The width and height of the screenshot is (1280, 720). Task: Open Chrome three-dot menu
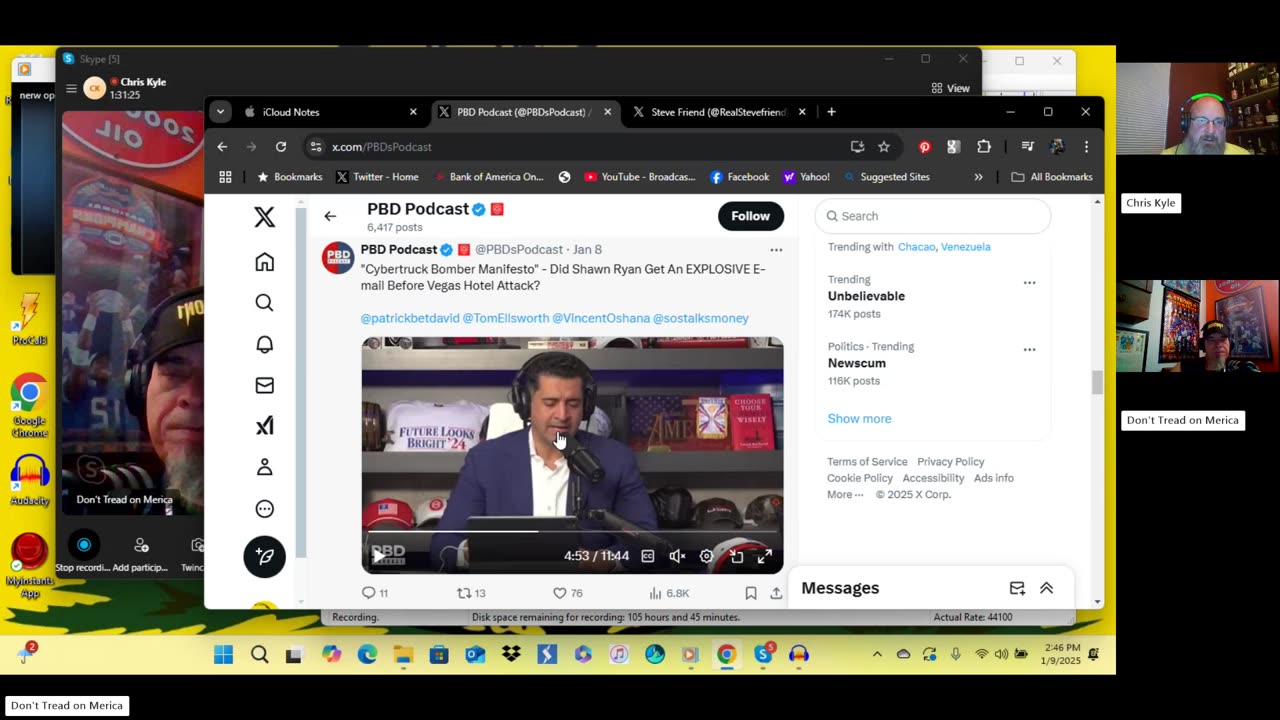(1086, 147)
